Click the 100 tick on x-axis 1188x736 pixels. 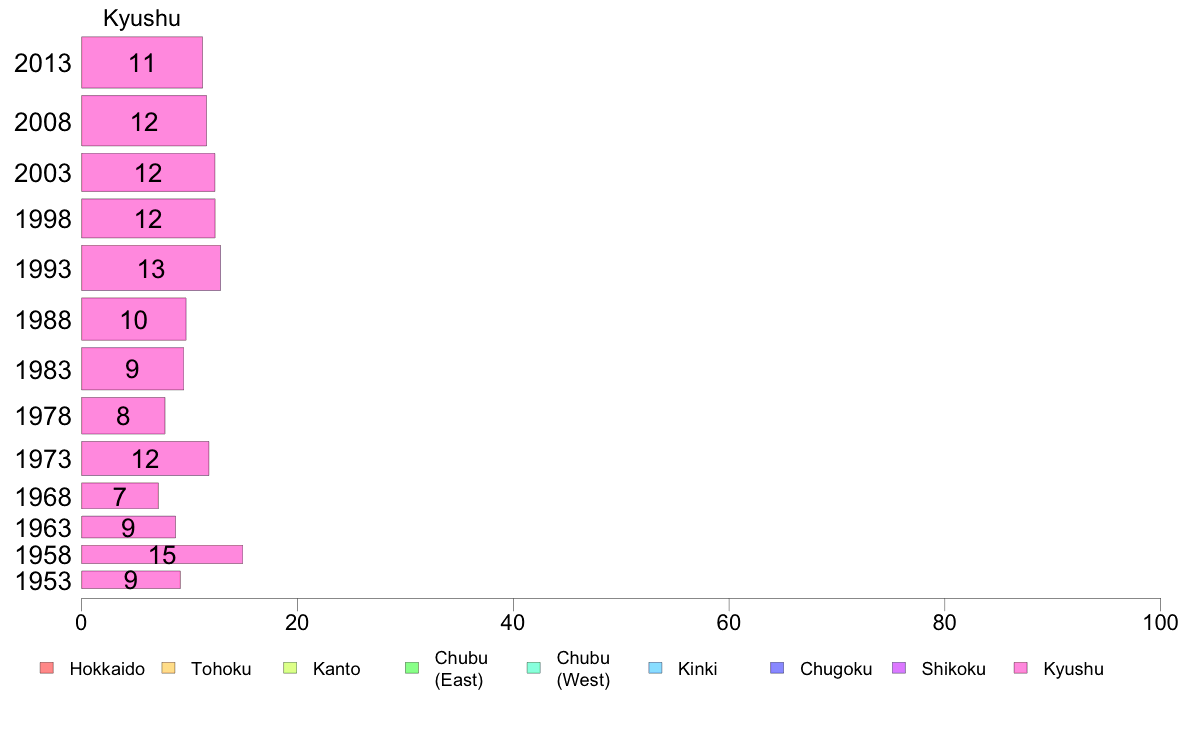(x=1160, y=623)
